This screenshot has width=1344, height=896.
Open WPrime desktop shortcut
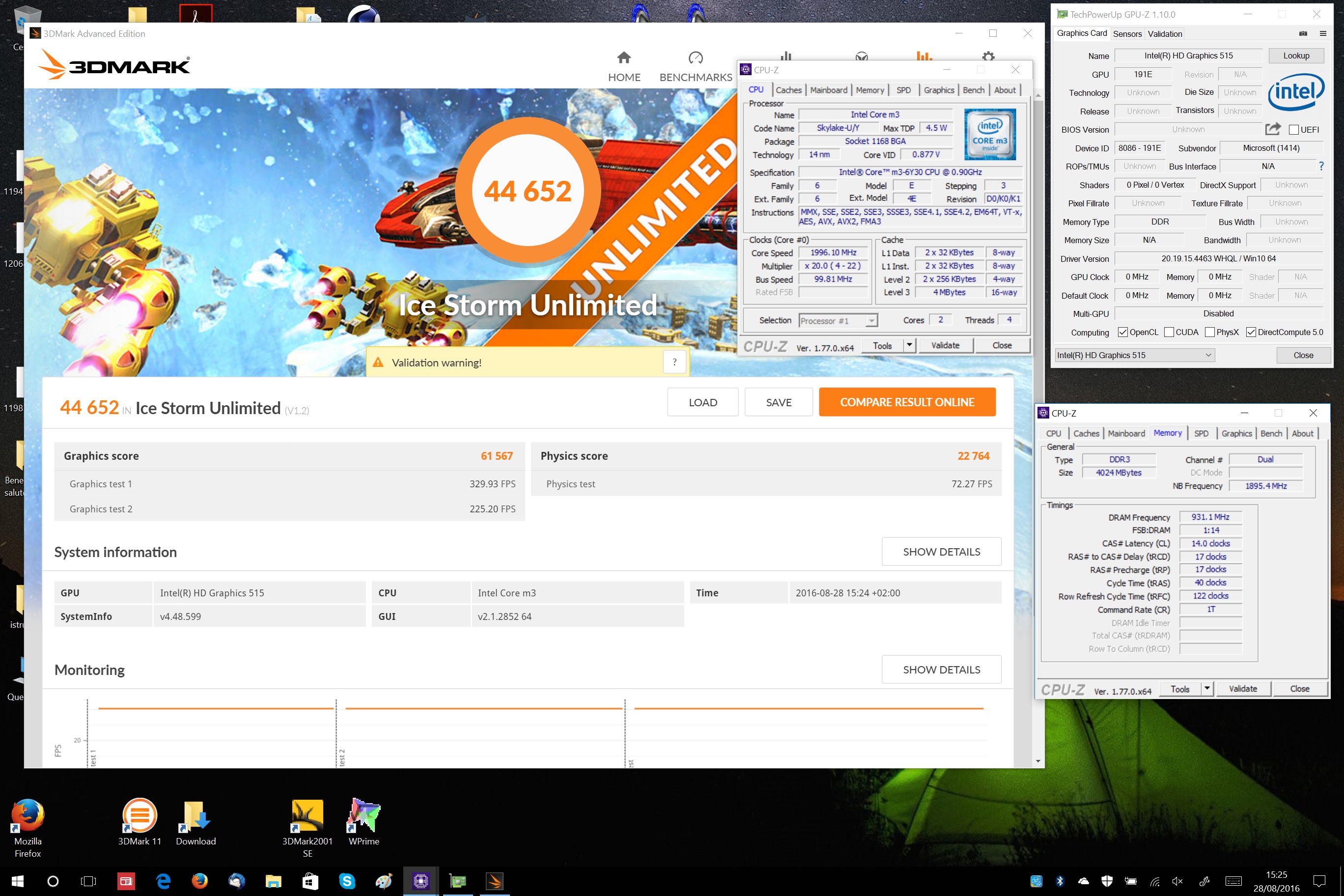click(x=364, y=822)
